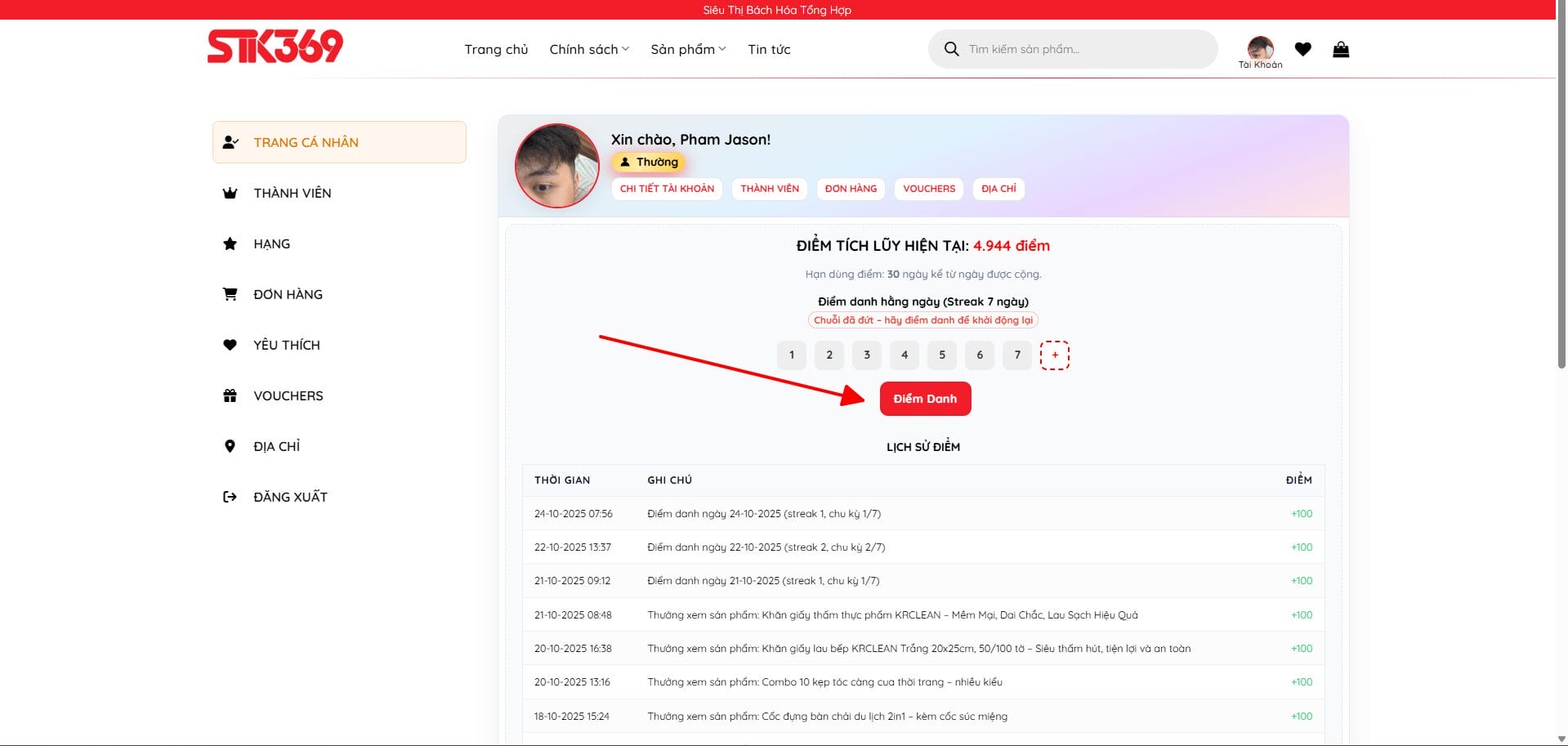1568x746 pixels.
Task: Select the crown icon beside THÀNH VIÊN
Action: pyautogui.click(x=230, y=193)
